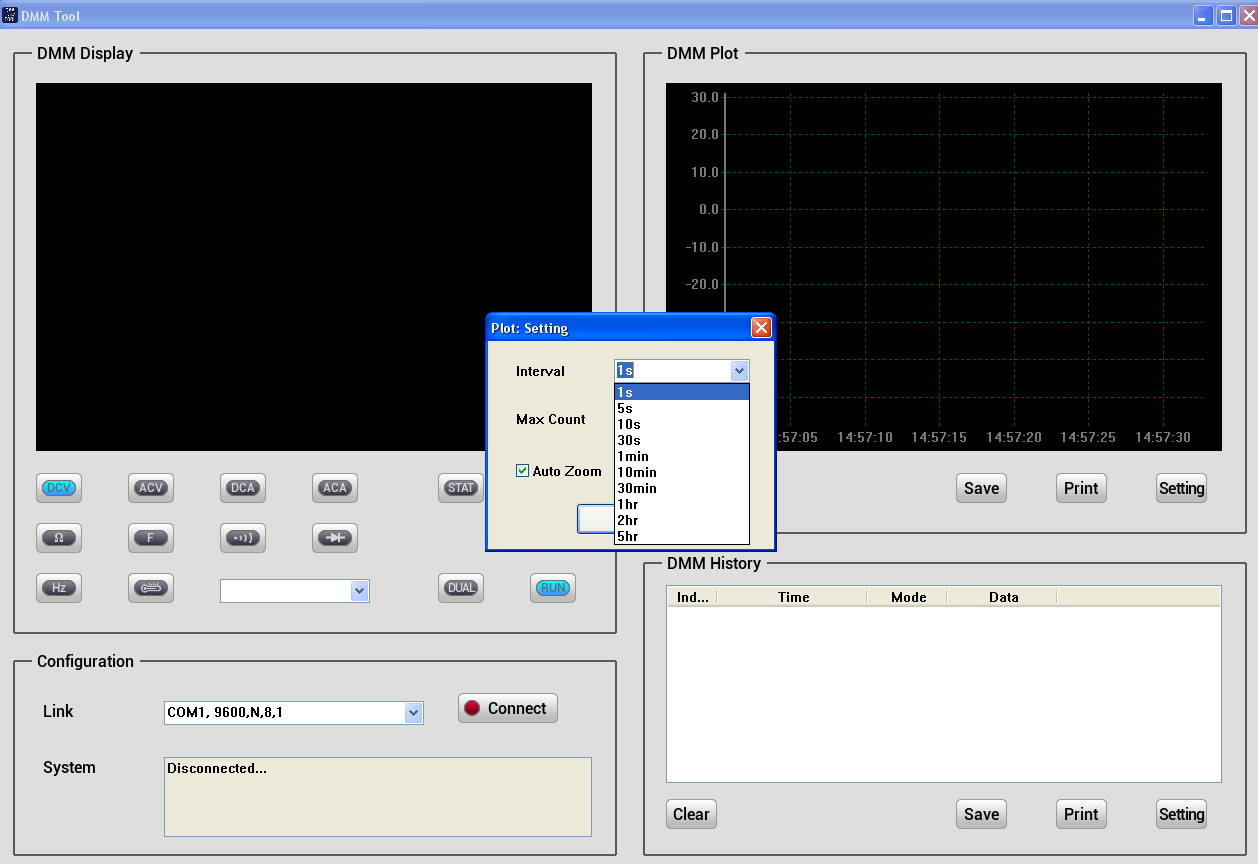Select frequency (Hz) mode
The image size is (1258, 864).
[x=59, y=588]
